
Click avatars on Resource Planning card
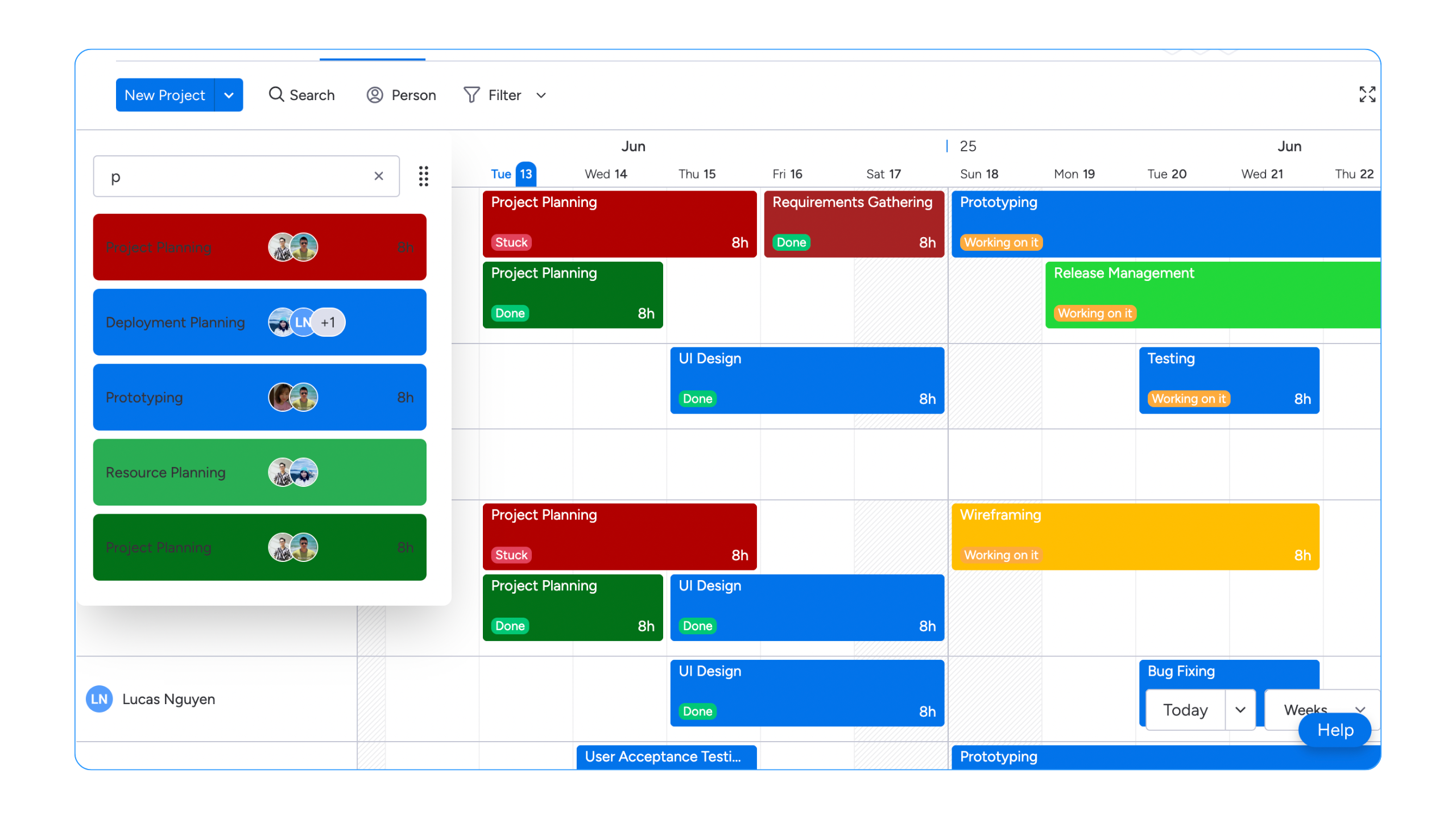coord(293,472)
